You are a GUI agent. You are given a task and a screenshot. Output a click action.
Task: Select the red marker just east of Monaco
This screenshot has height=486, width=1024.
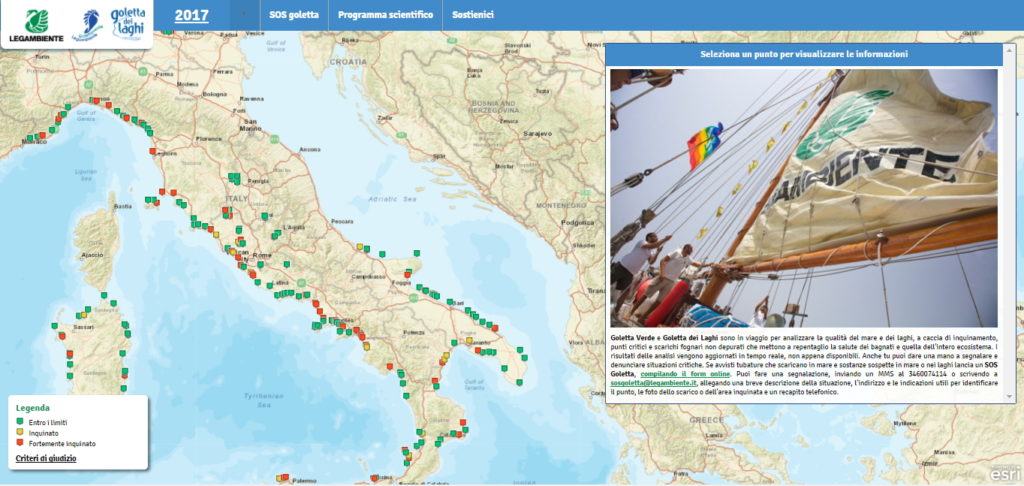42,135
